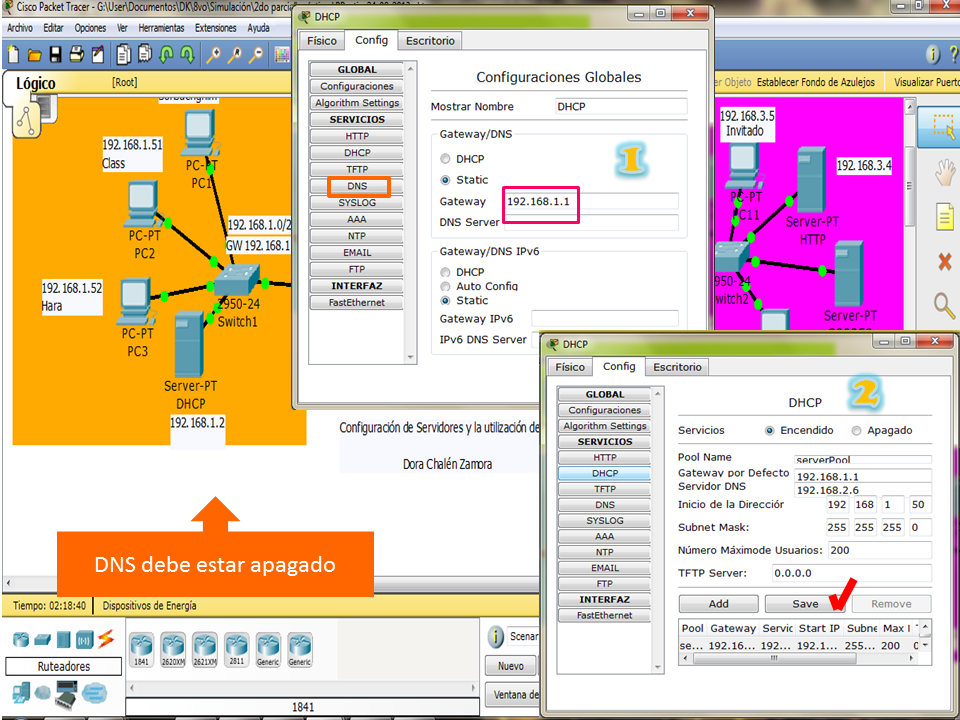
Task: Click the Mostrar Nombre field
Action: pyautogui.click(x=621, y=107)
